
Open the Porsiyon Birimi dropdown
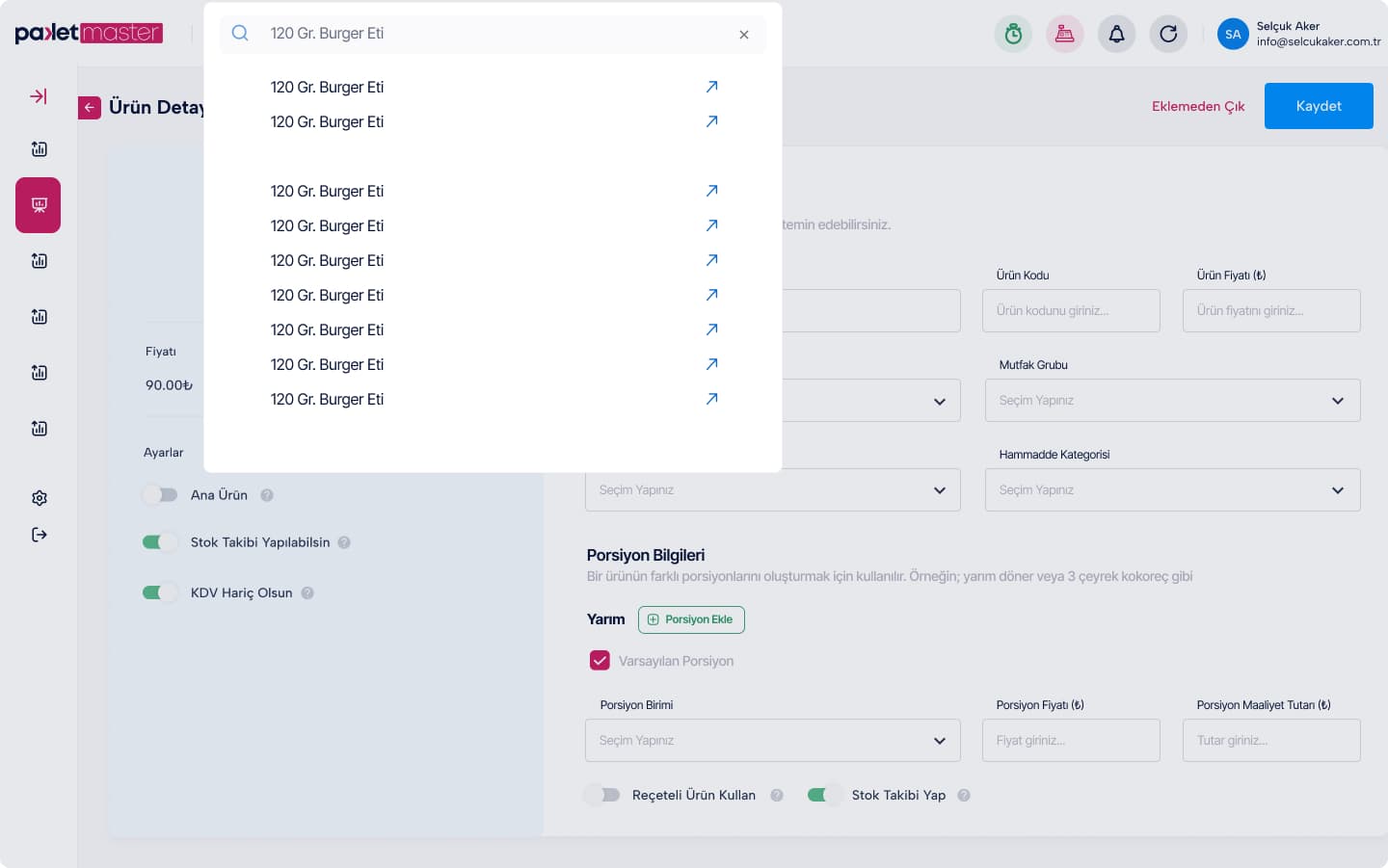(x=772, y=741)
